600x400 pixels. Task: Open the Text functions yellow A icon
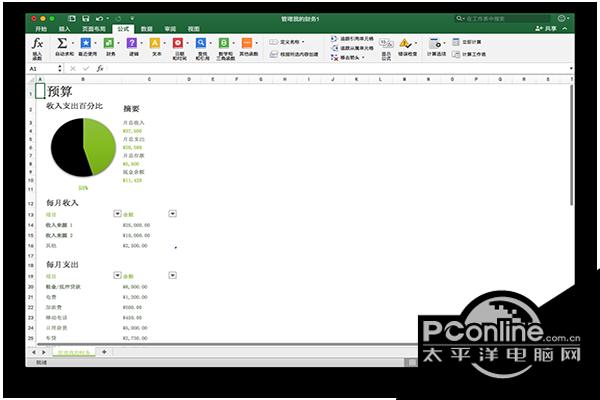155,43
